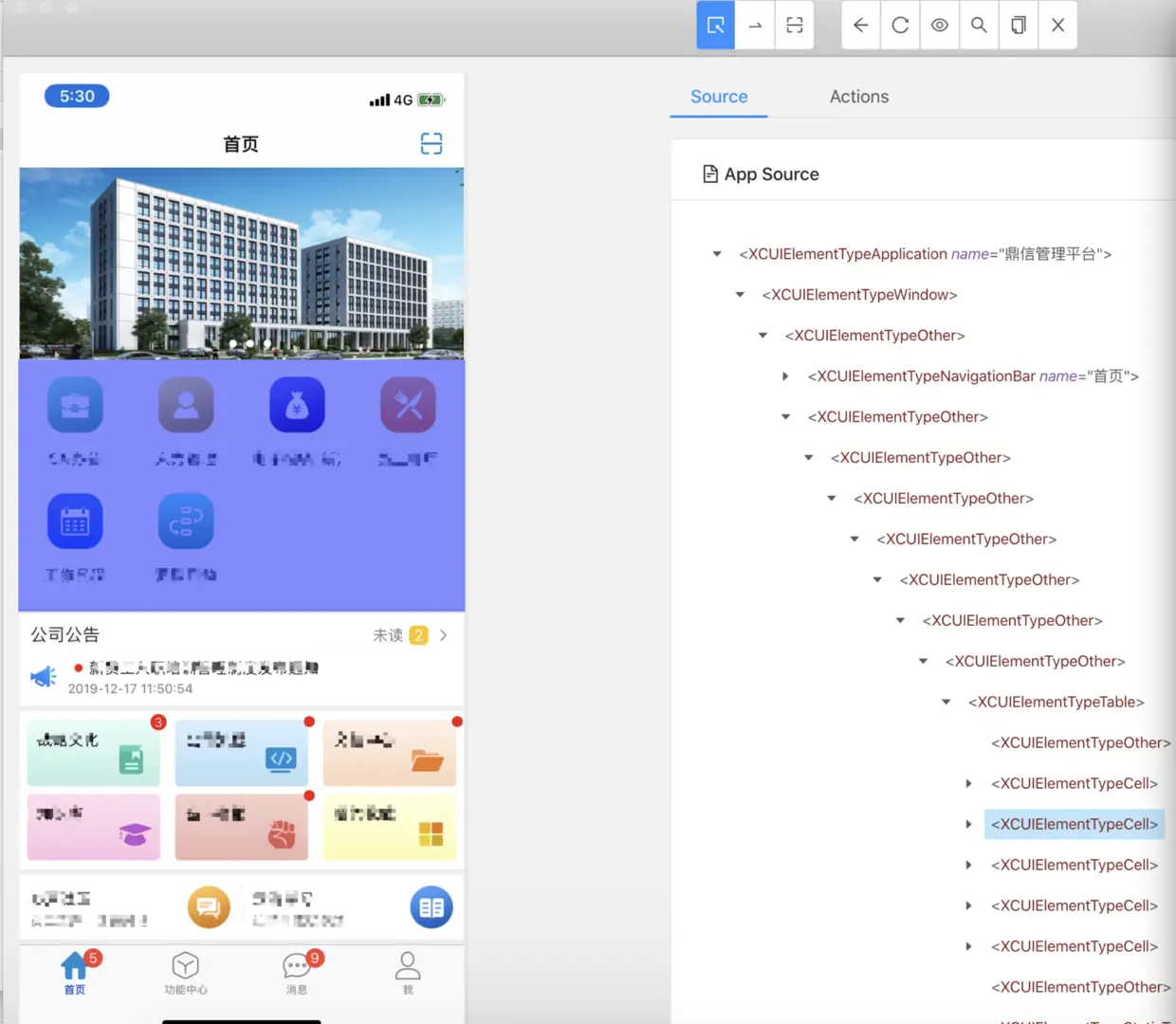The width and height of the screenshot is (1176, 1024).
Task: Click the 公司公告 section title
Action: (64, 635)
